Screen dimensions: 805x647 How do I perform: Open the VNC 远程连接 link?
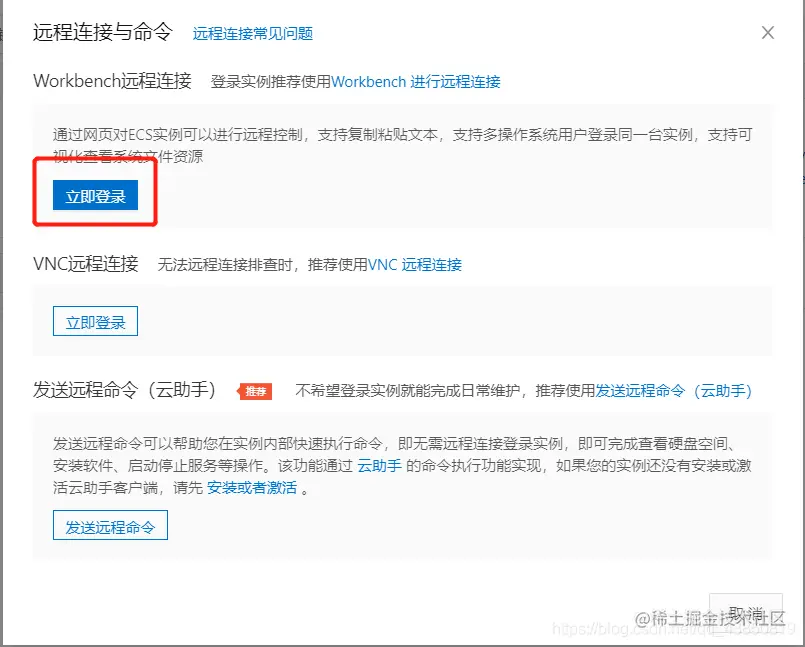coord(415,264)
